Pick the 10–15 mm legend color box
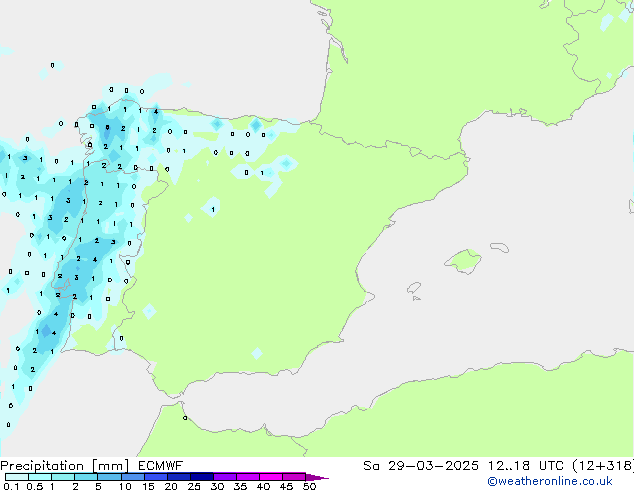 (x=132, y=477)
